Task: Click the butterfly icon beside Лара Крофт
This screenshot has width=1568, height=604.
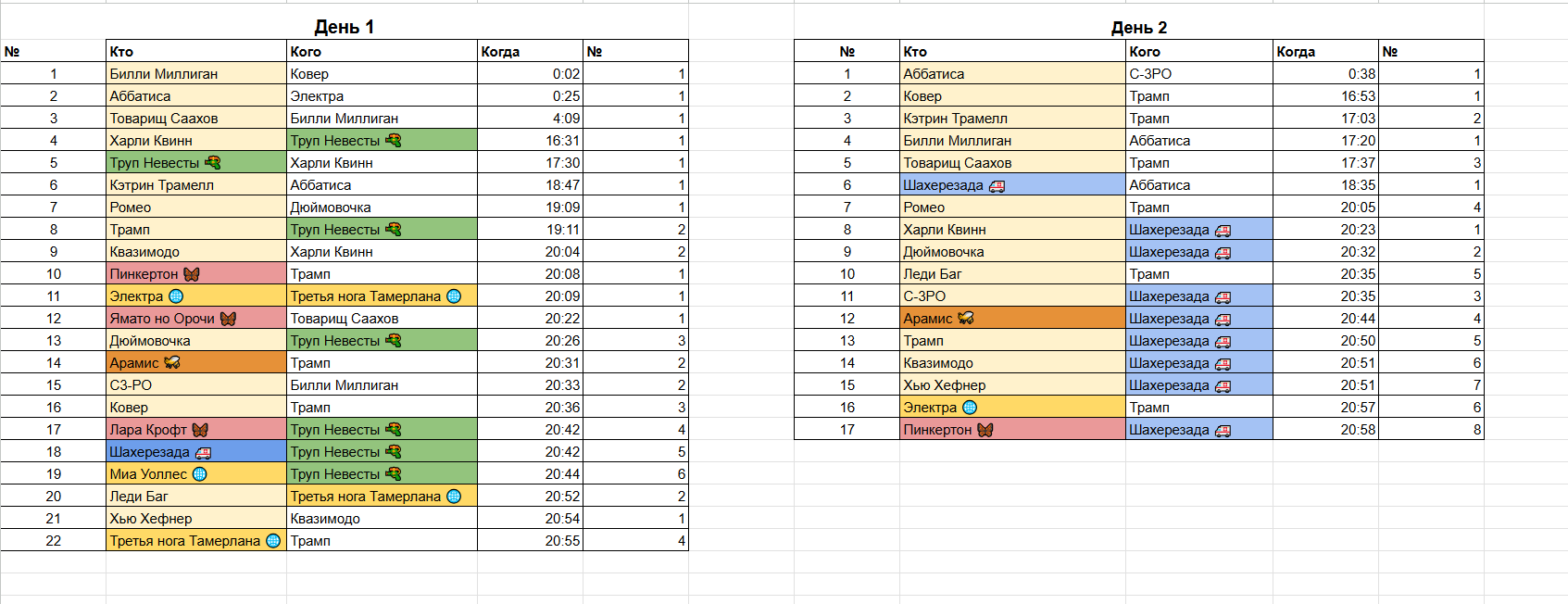Action: click(200, 430)
